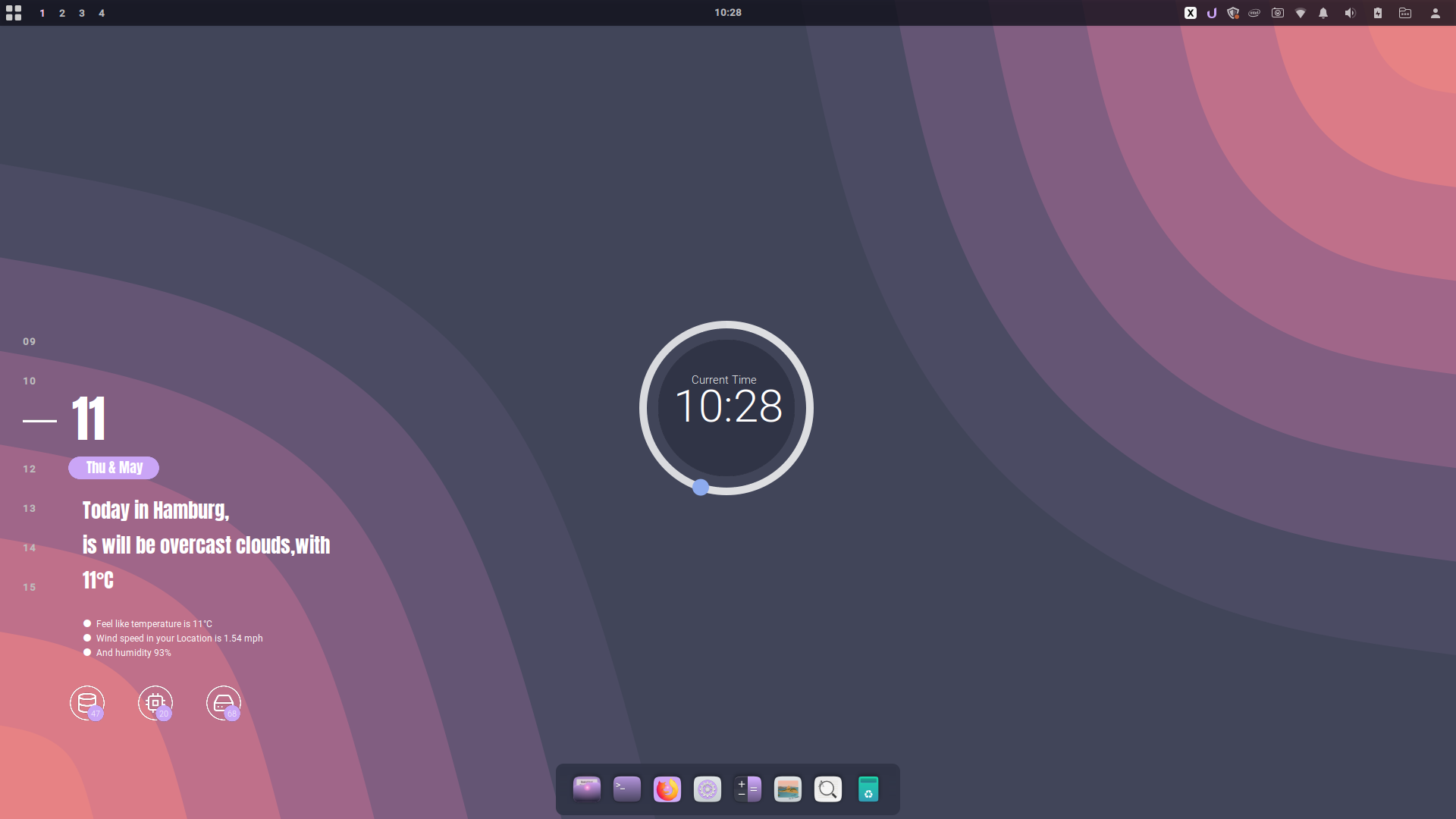Screen dimensions: 1456x819
Task: Switch to workspace 1
Action: (x=42, y=13)
